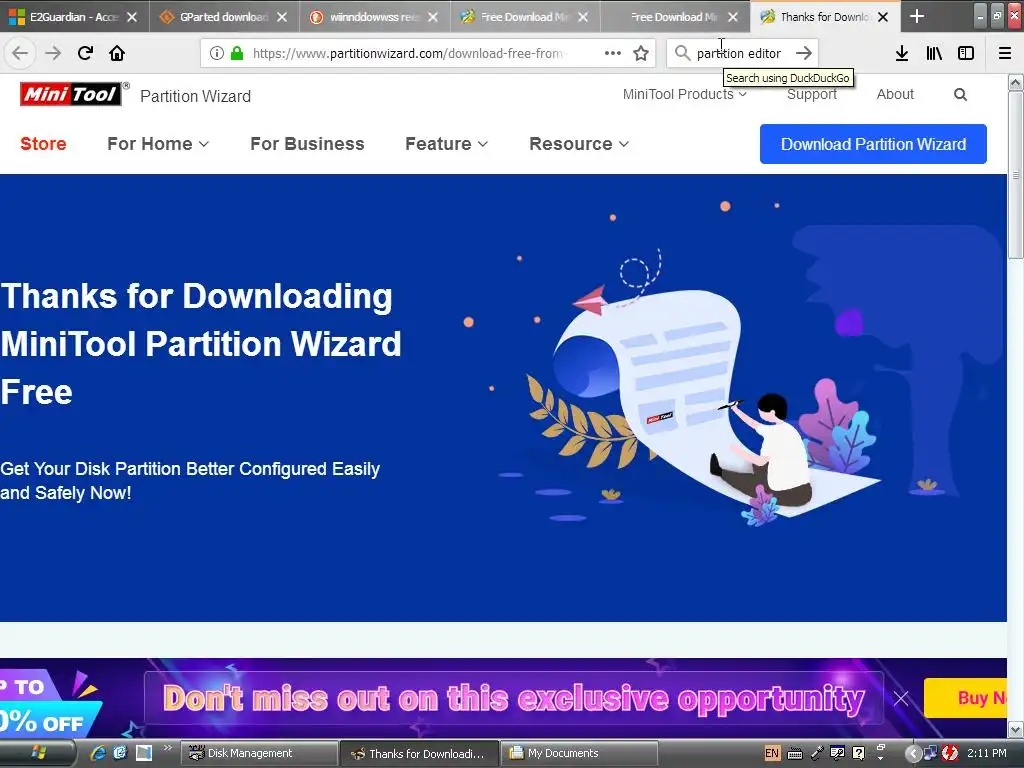The image size is (1024, 768).
Task: Reload the current page
Action: coord(85,53)
